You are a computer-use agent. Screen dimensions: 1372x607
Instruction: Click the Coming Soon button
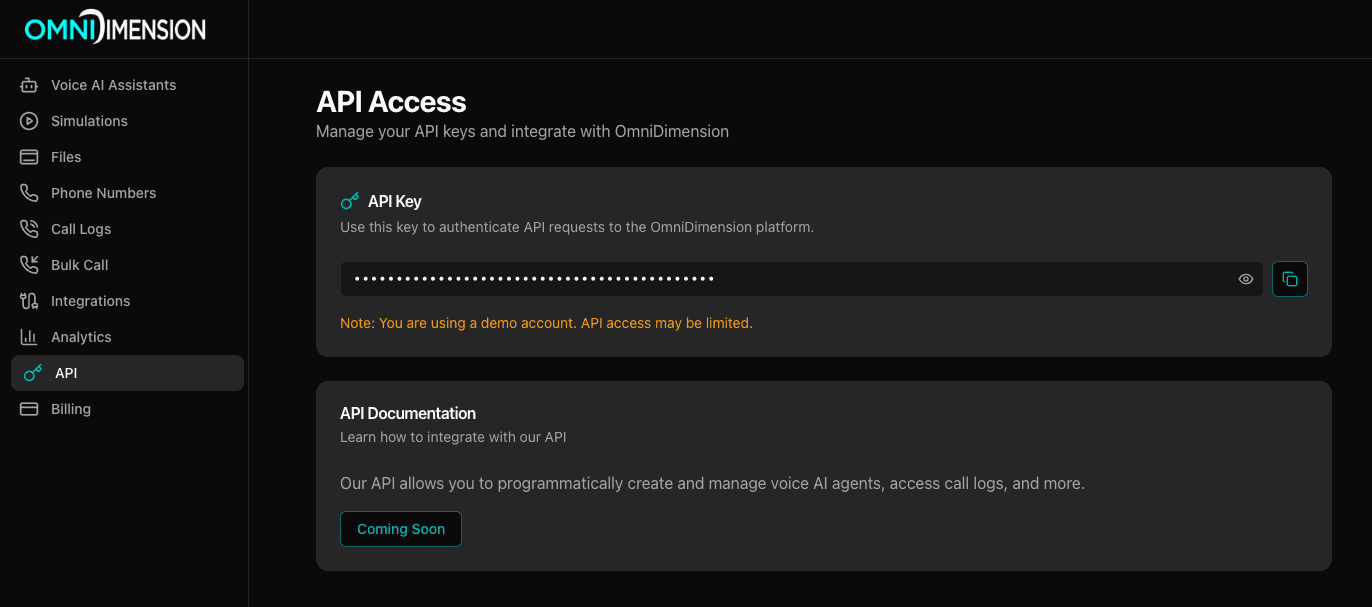point(400,529)
